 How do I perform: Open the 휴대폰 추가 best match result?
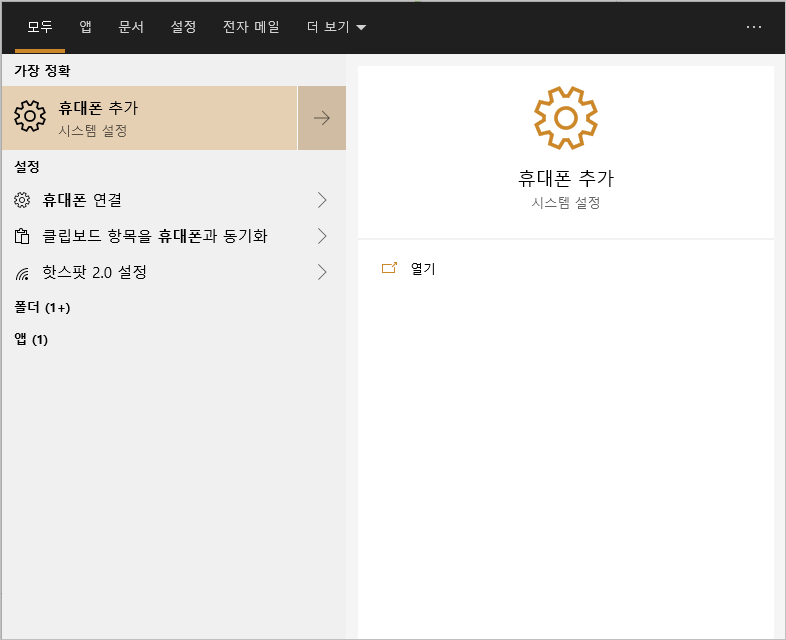pos(150,118)
